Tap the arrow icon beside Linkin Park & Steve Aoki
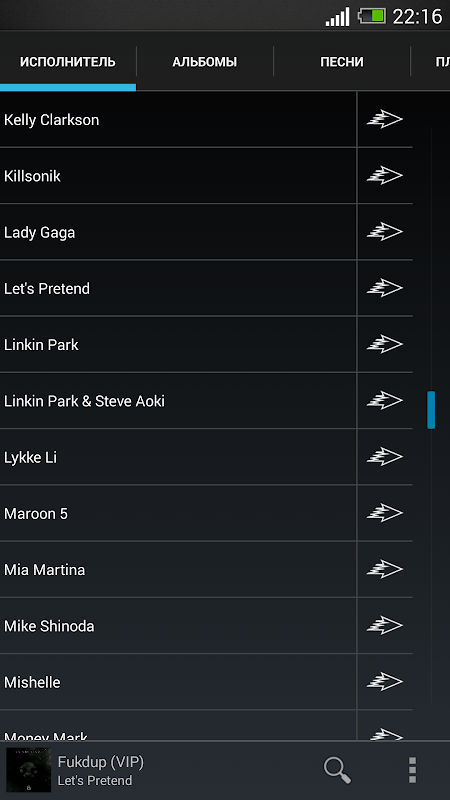450x800 pixels. [x=385, y=401]
